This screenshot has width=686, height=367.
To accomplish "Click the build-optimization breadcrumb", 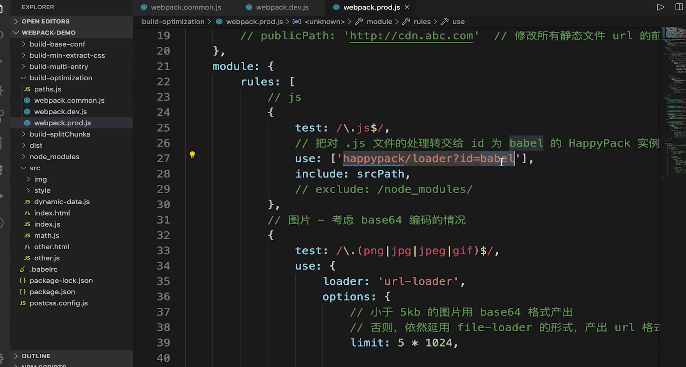I will point(173,21).
